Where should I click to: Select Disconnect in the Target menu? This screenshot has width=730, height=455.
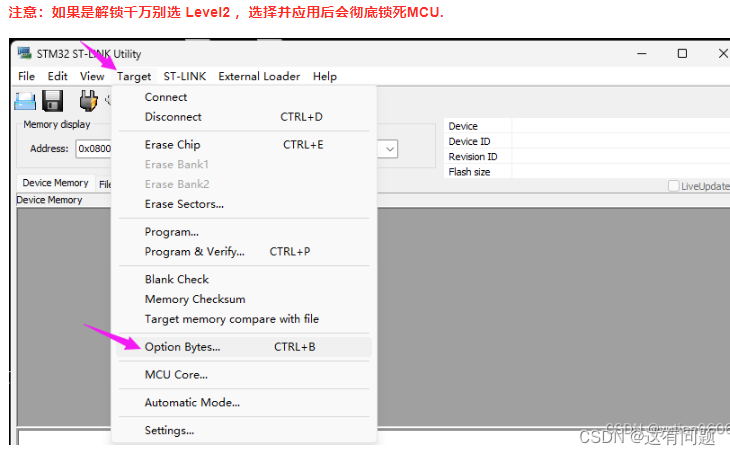click(244, 117)
